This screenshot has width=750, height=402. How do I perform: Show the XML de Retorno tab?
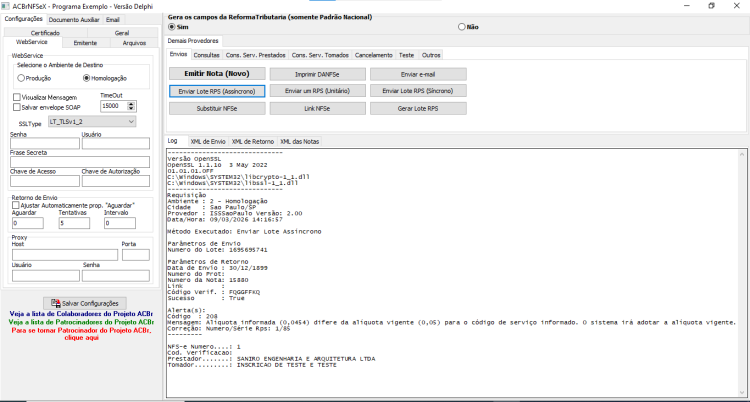(x=253, y=141)
